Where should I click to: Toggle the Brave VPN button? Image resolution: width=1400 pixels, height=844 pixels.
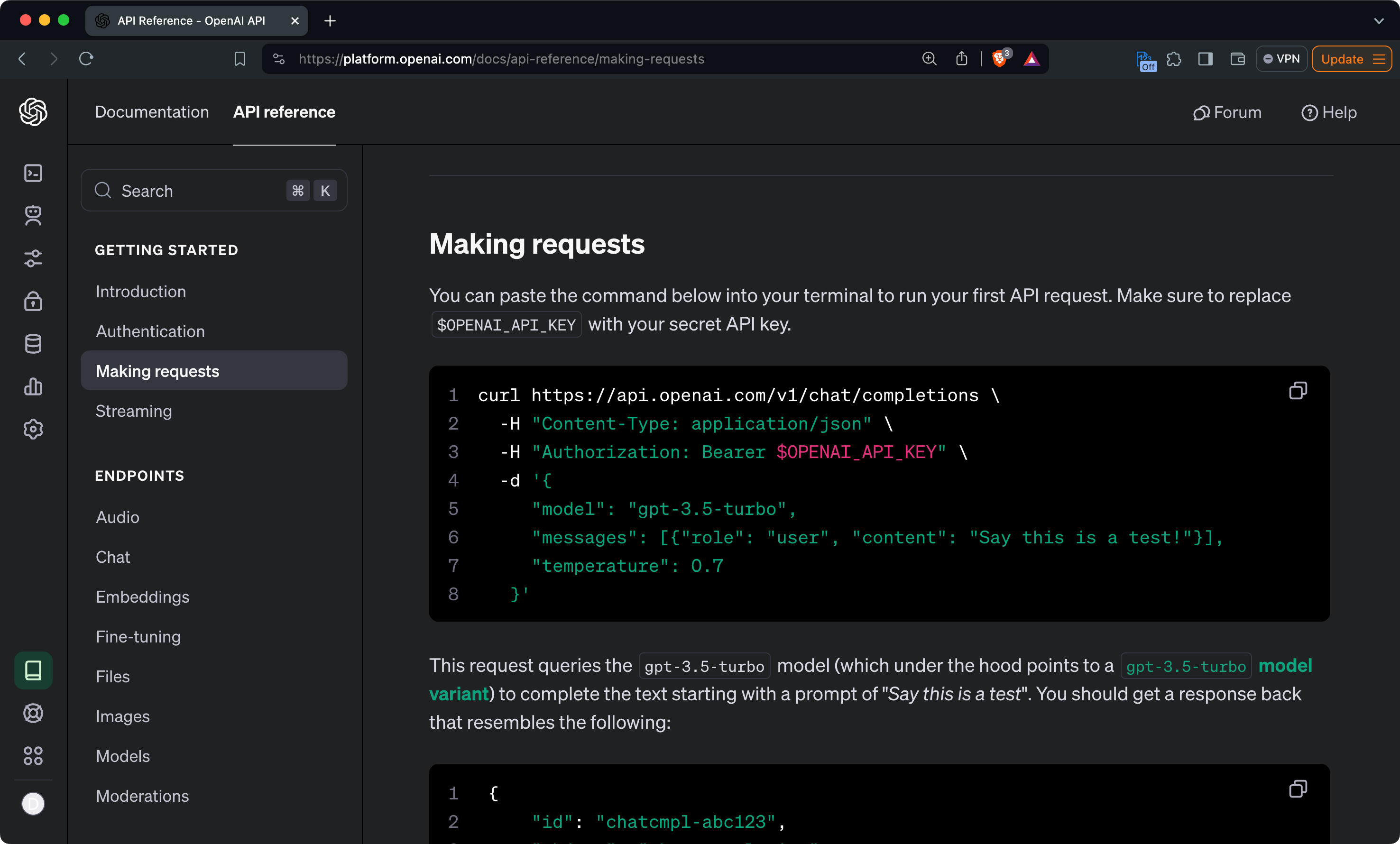1281,59
